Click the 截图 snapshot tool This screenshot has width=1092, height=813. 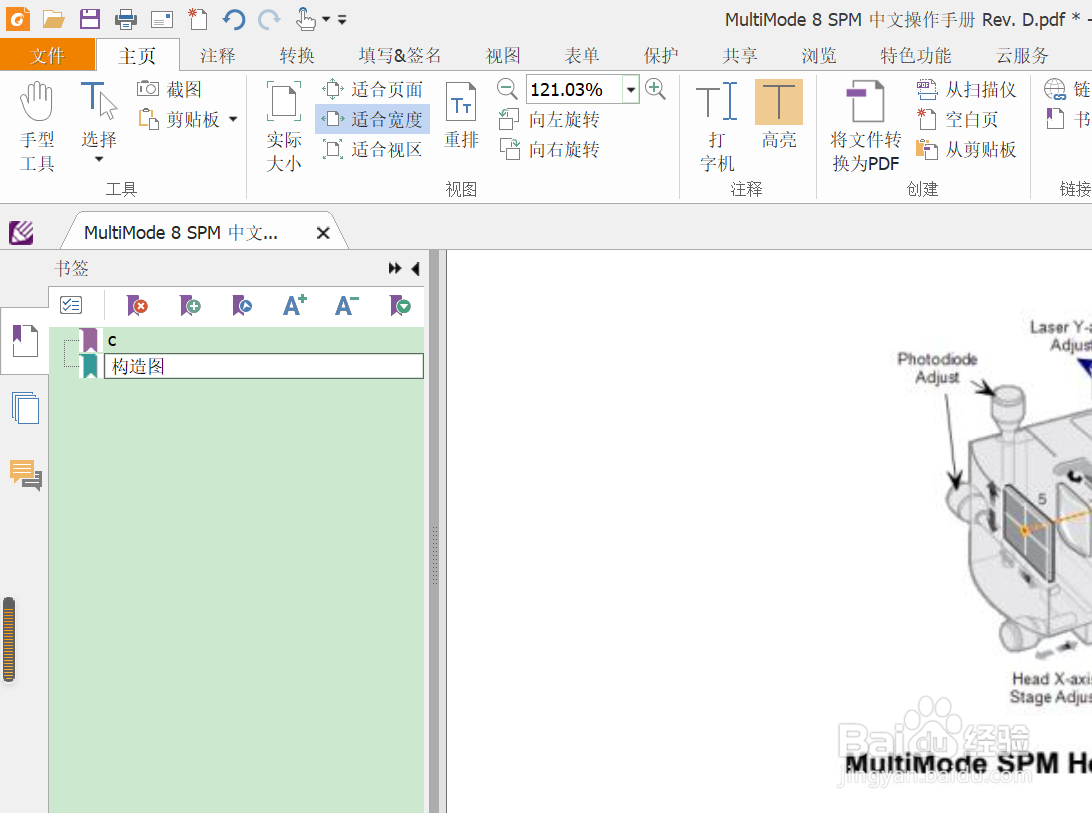point(170,89)
